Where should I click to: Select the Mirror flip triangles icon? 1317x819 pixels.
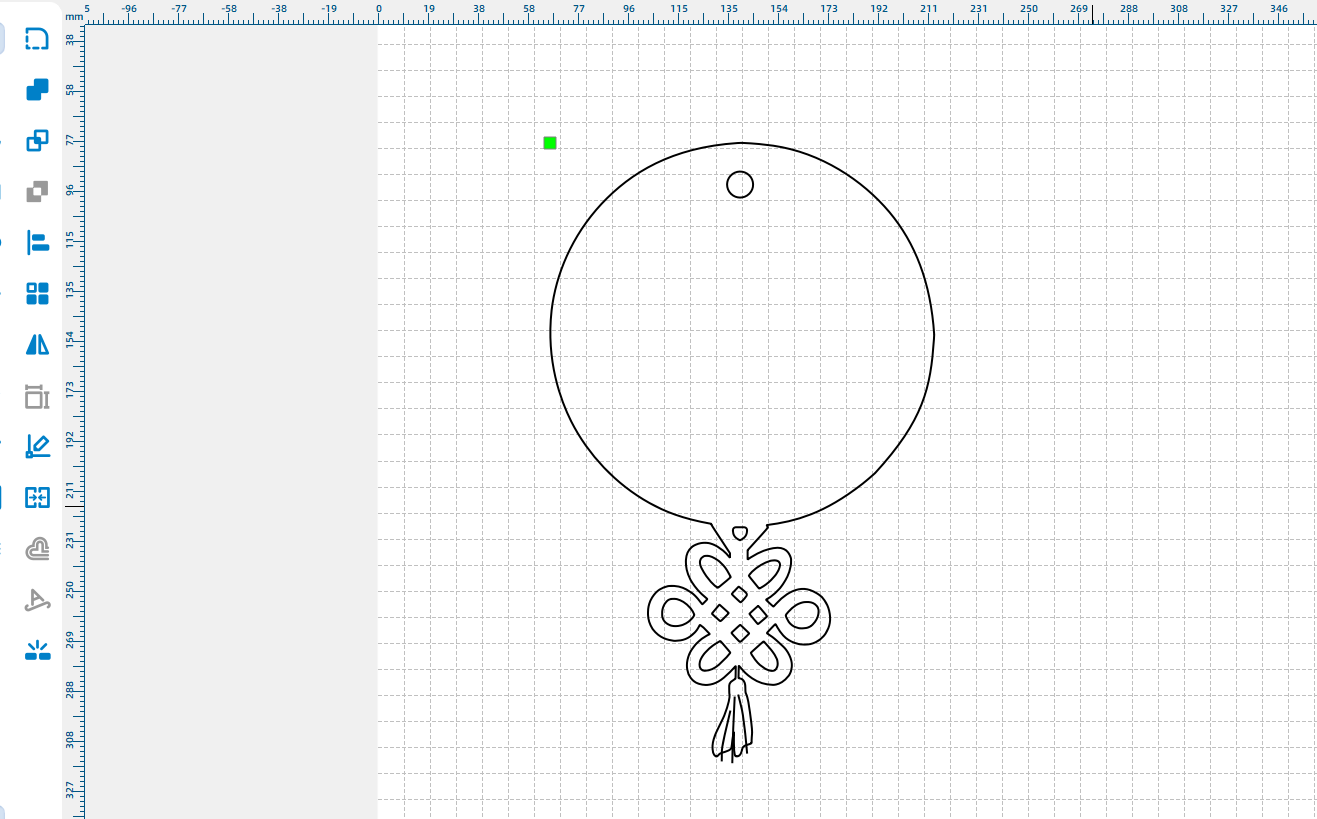point(37,345)
